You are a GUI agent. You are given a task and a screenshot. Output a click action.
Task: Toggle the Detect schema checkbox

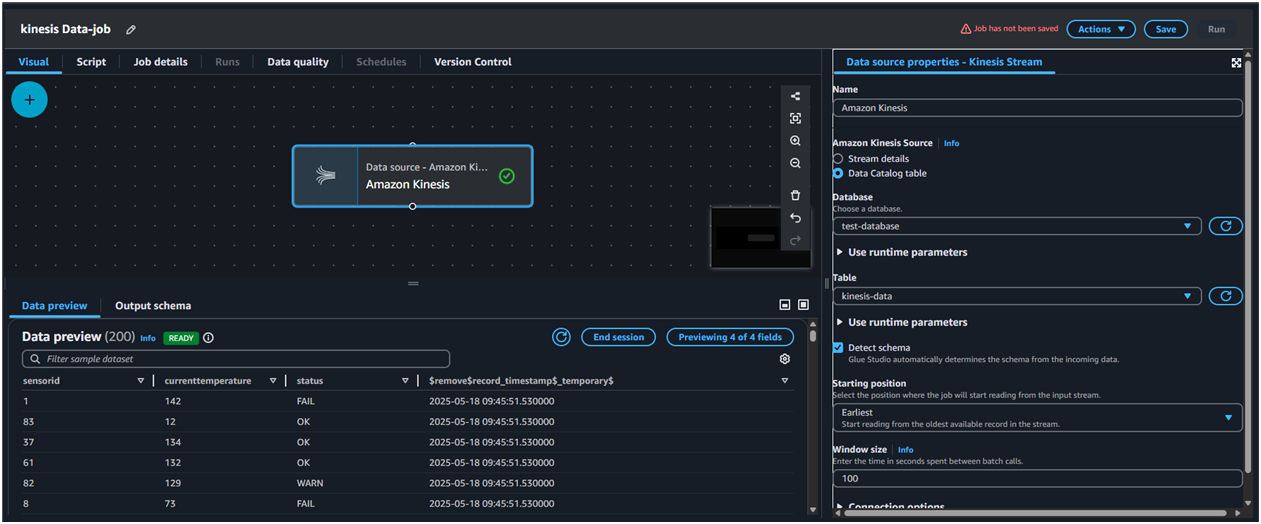coord(838,348)
